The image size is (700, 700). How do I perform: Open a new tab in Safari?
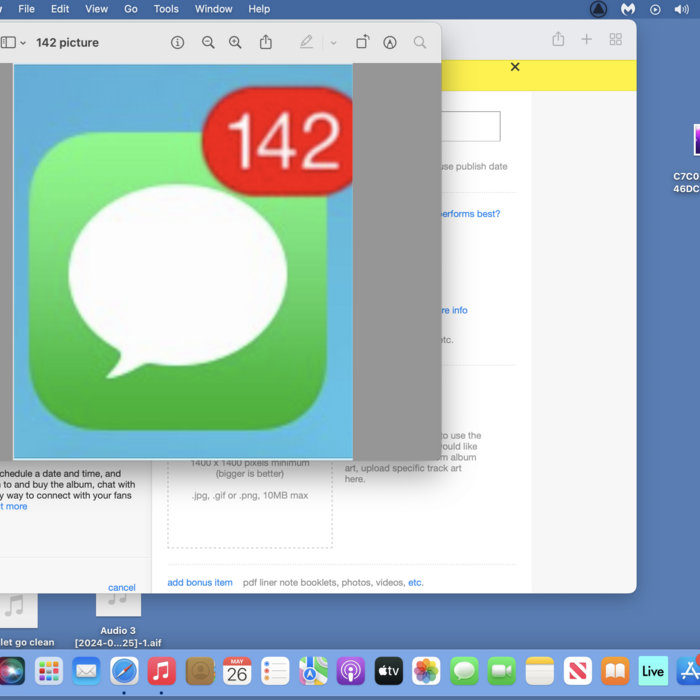click(587, 39)
